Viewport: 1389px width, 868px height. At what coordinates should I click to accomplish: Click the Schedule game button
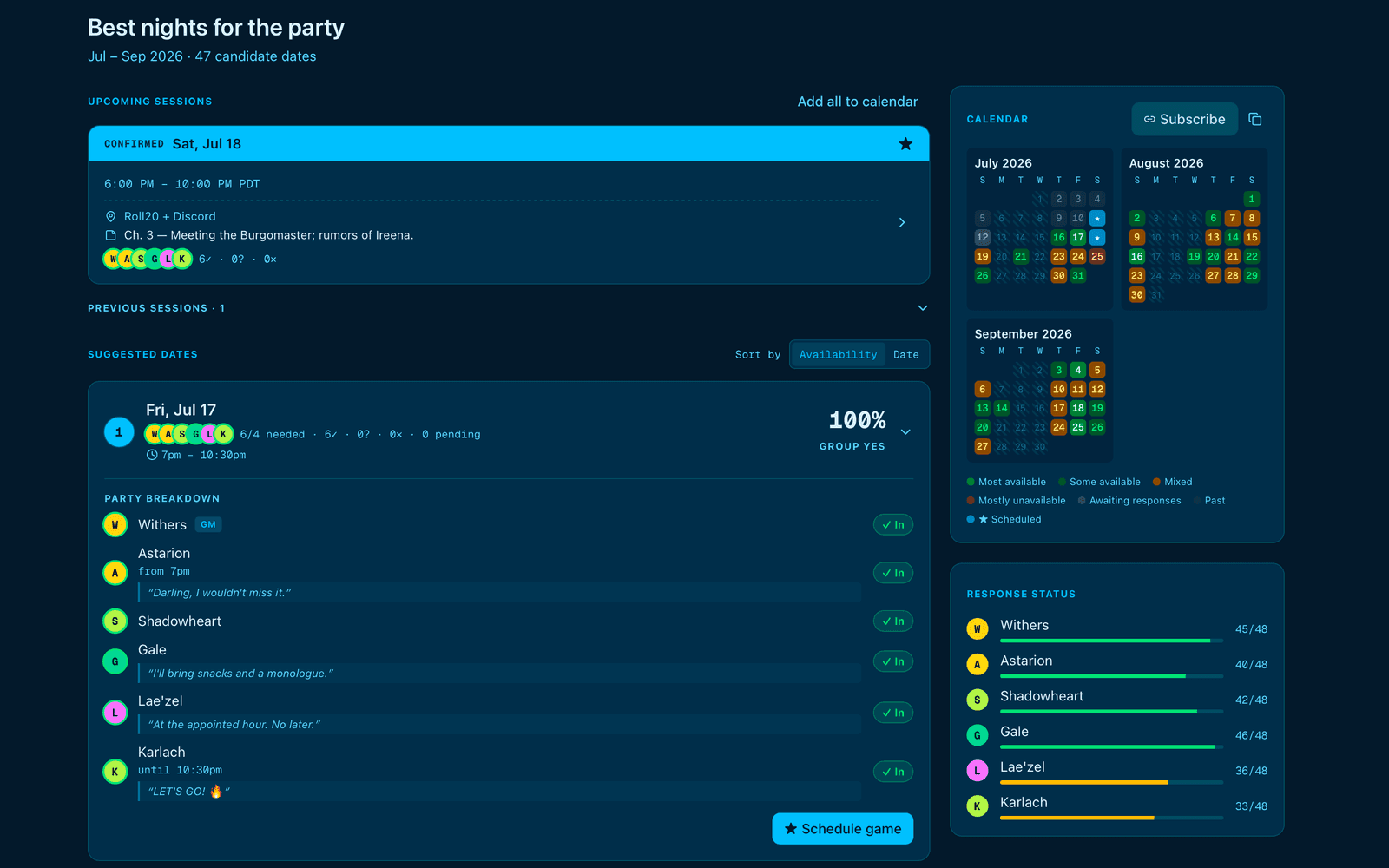(x=843, y=829)
